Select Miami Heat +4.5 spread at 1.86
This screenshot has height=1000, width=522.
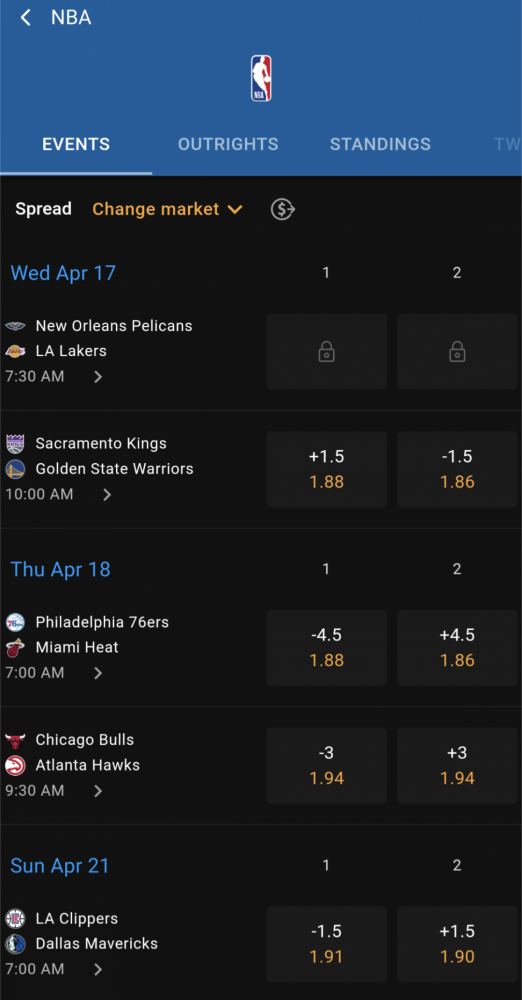pyautogui.click(x=458, y=648)
